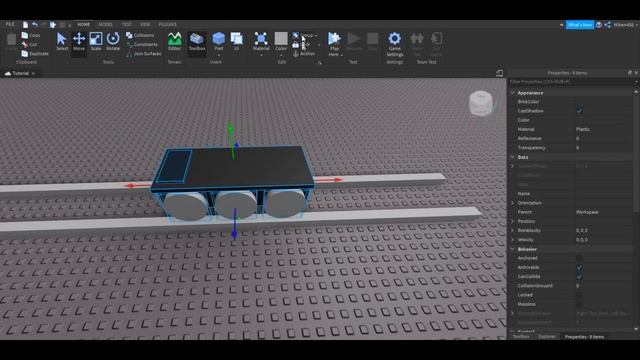
Task: Expand the Velocity property
Action: click(x=513, y=240)
